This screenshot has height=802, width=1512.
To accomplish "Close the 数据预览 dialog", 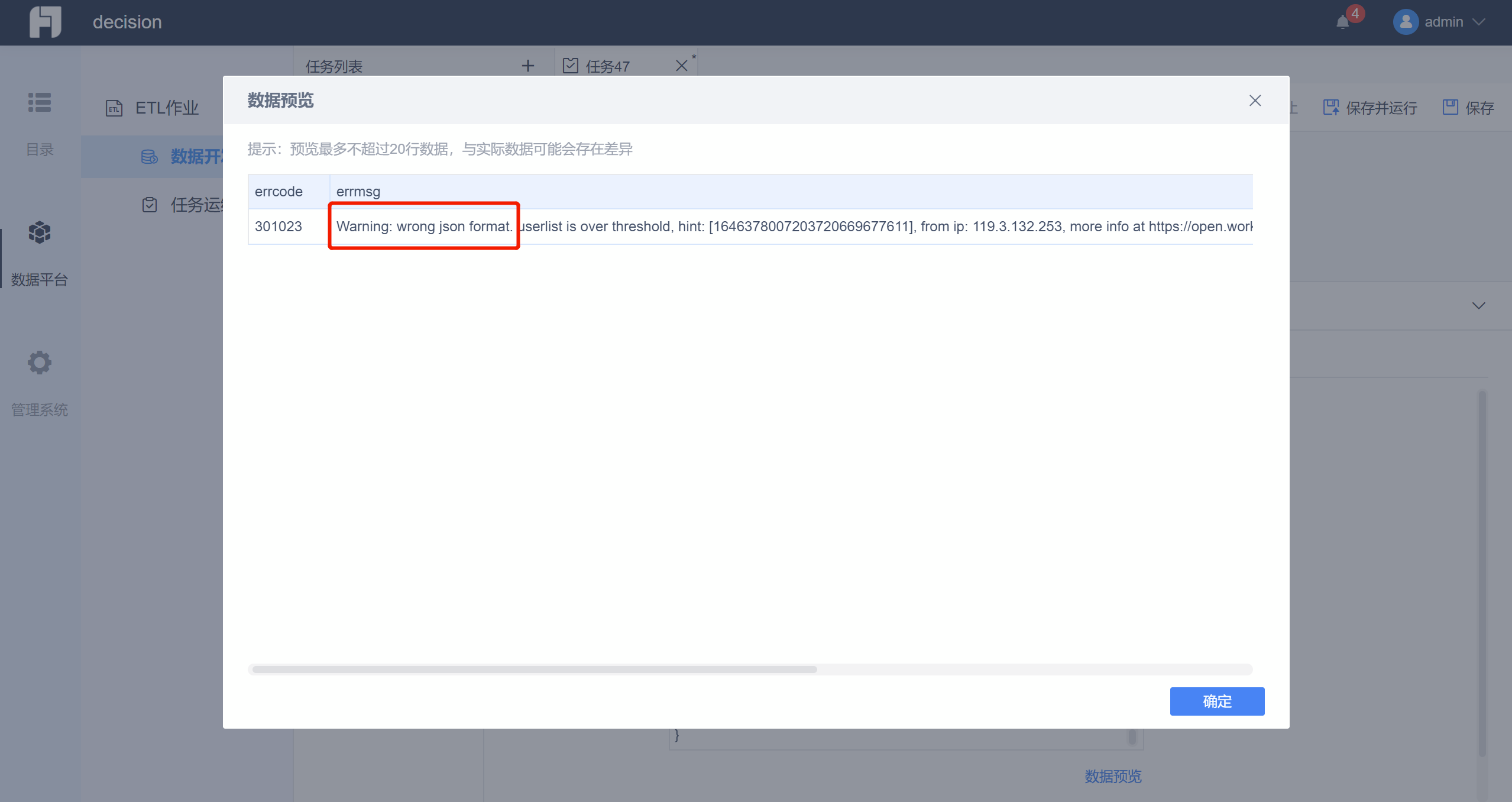I will (1255, 101).
